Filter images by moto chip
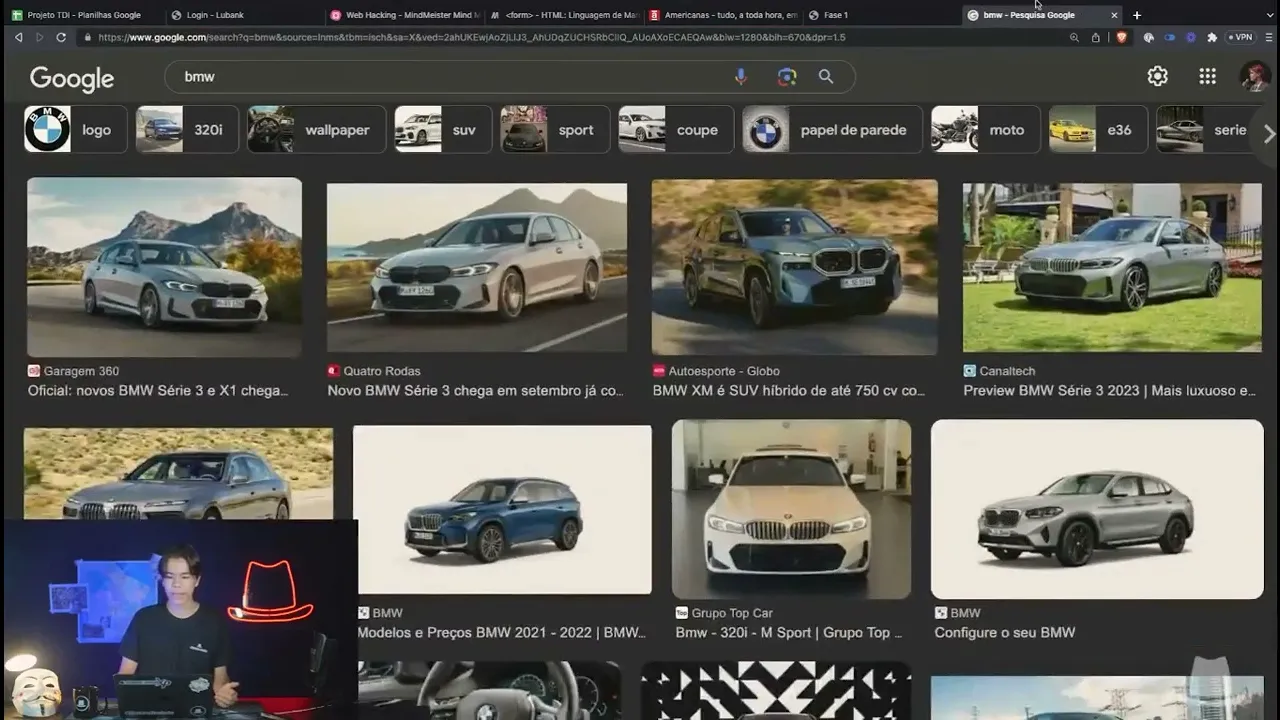 tap(986, 130)
